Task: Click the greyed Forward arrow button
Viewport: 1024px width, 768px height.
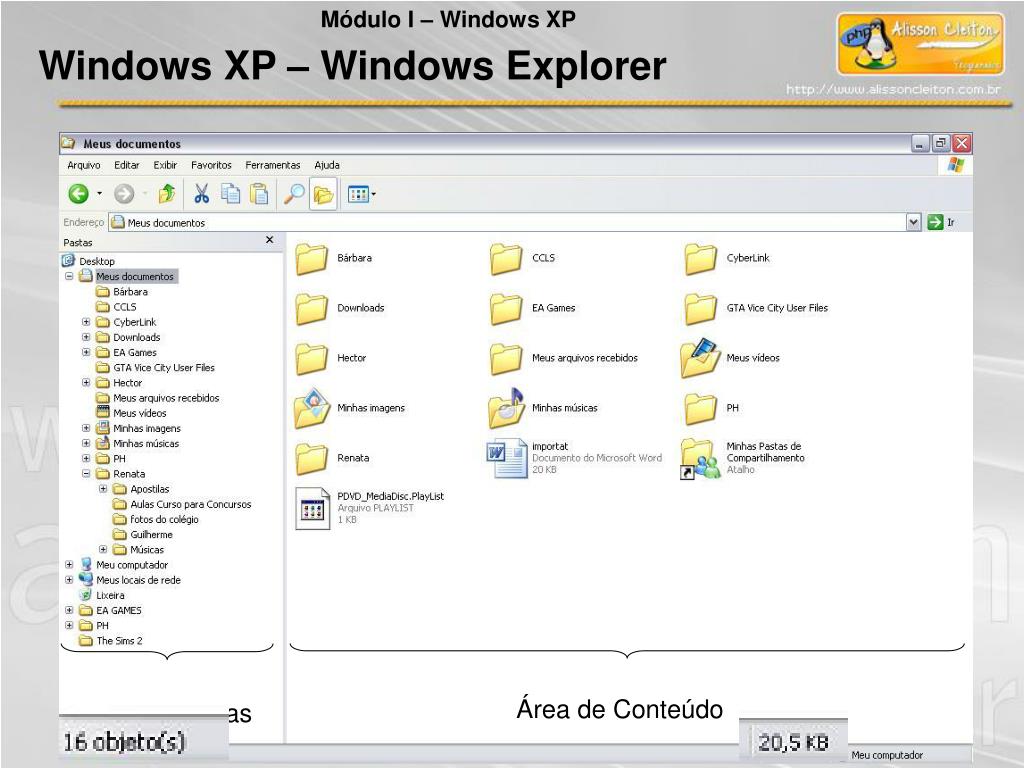Action: pos(123,193)
